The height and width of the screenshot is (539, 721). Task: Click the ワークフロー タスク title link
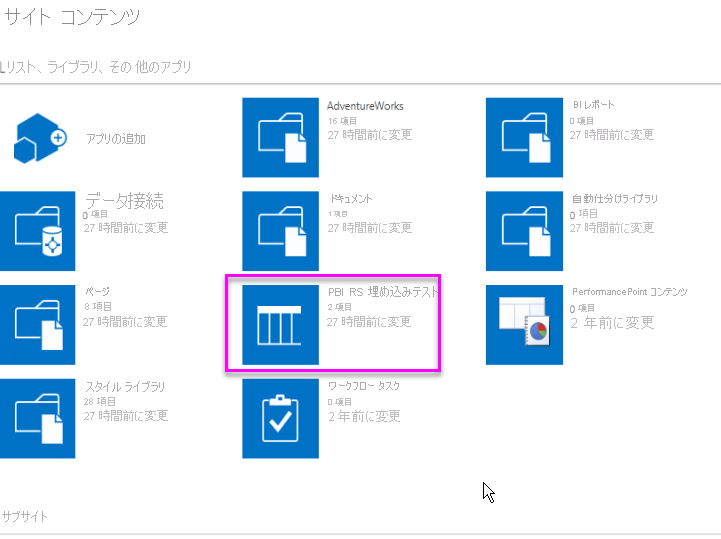(364, 386)
